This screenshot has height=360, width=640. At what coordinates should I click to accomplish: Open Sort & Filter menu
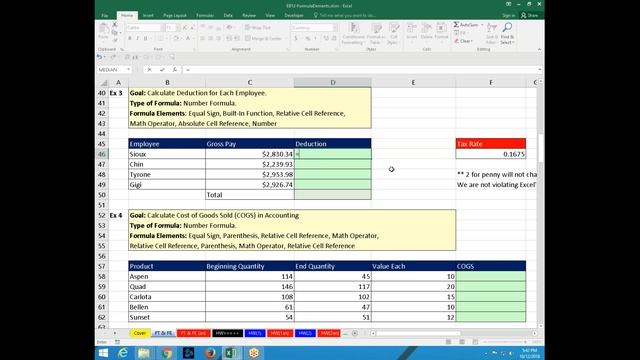[492, 33]
